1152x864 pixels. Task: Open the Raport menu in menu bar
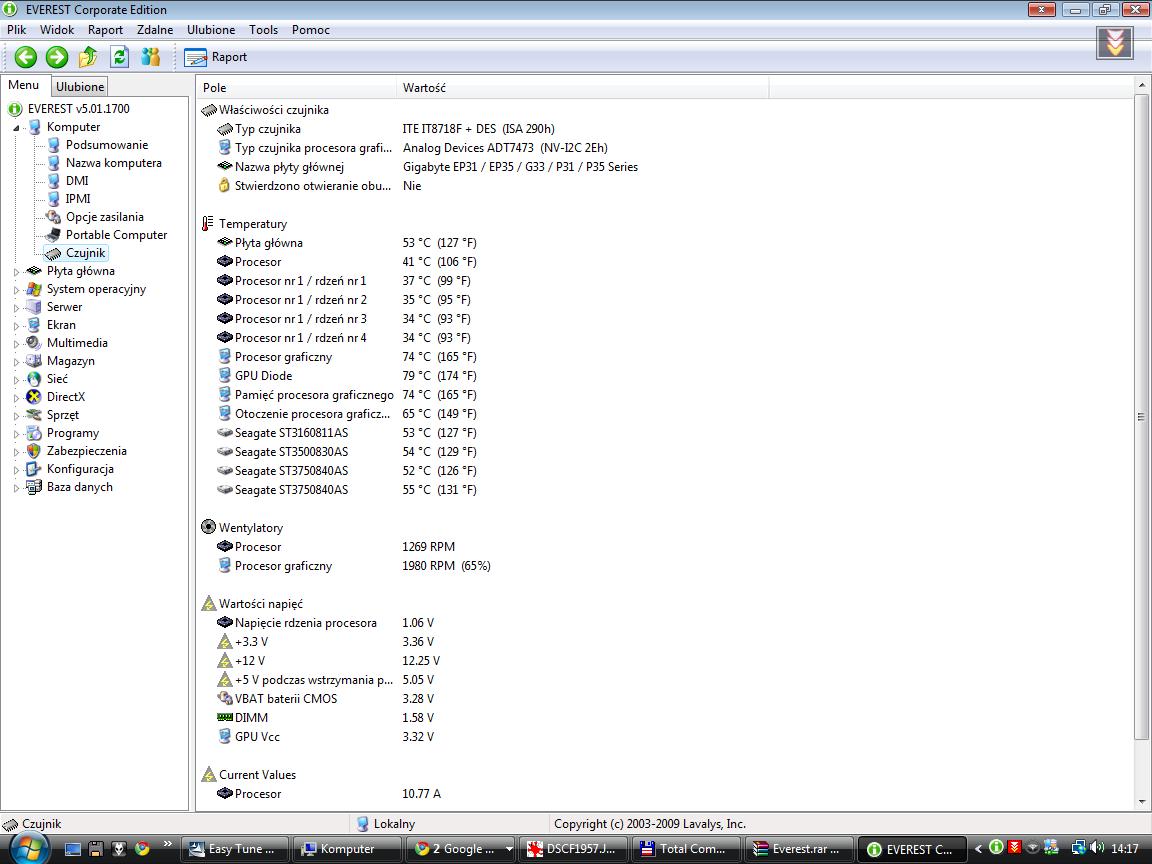click(105, 30)
